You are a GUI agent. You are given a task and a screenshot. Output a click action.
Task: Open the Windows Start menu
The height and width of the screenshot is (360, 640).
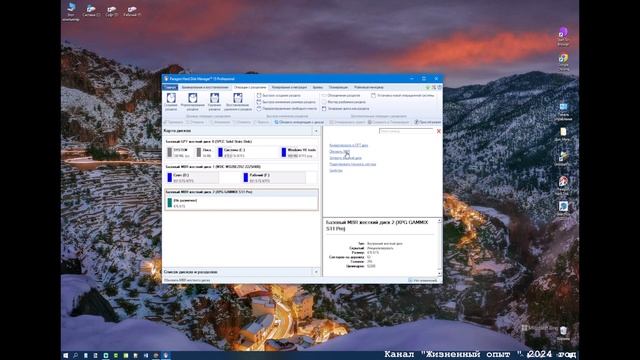pos(65,356)
